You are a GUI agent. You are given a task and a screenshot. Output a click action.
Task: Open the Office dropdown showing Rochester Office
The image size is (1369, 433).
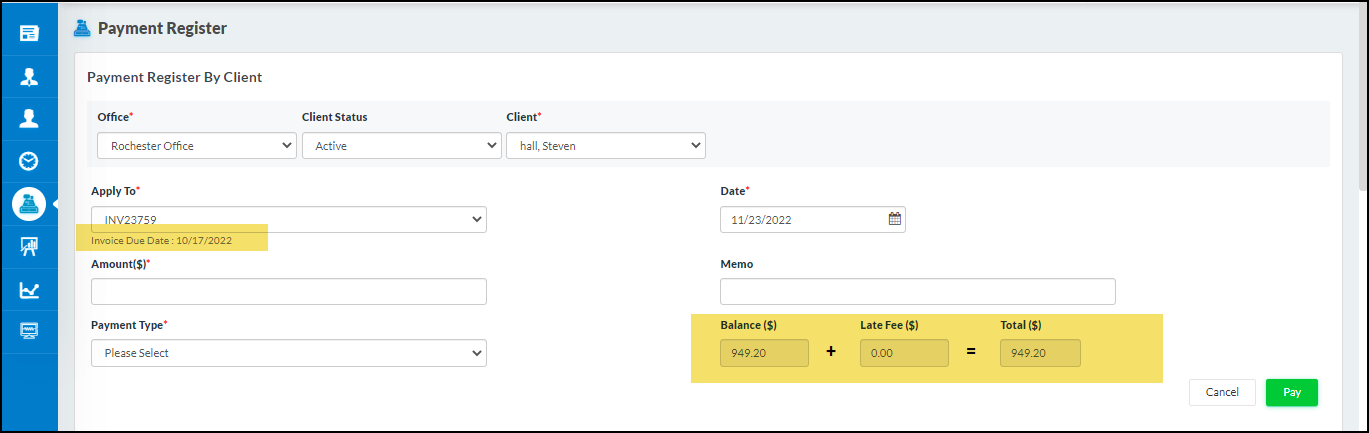point(197,146)
